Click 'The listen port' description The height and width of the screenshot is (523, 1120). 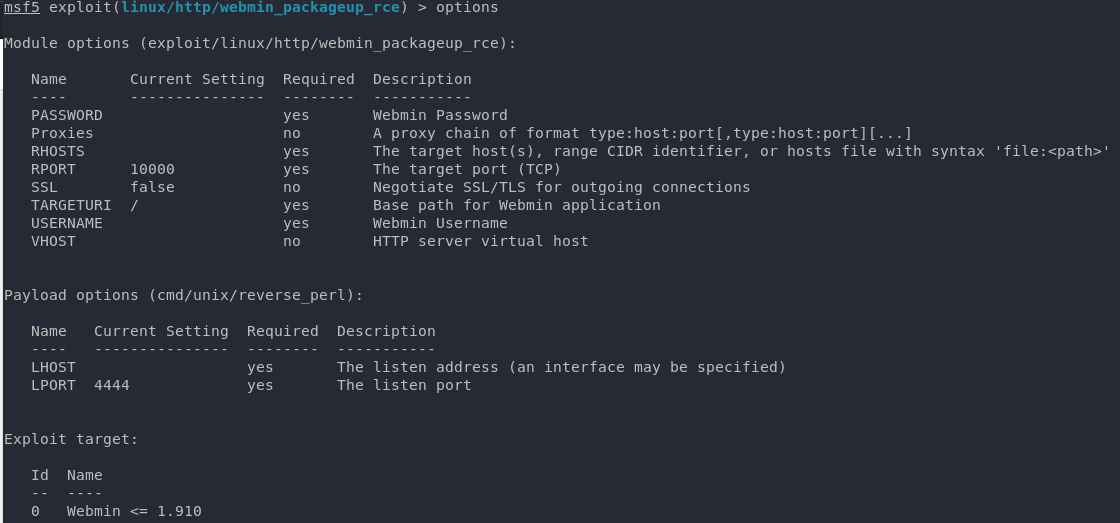404,385
